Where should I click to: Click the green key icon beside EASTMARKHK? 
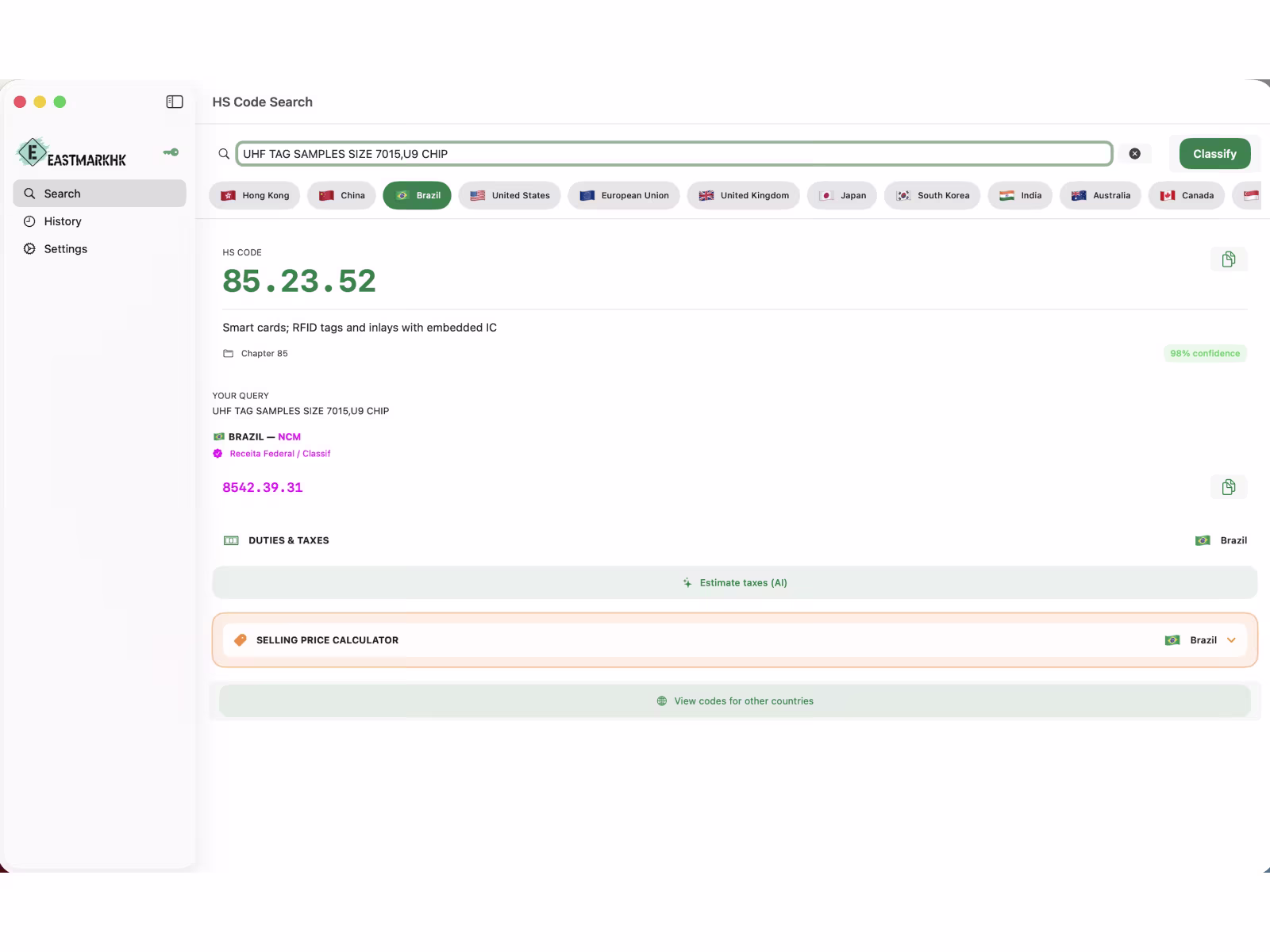171,152
